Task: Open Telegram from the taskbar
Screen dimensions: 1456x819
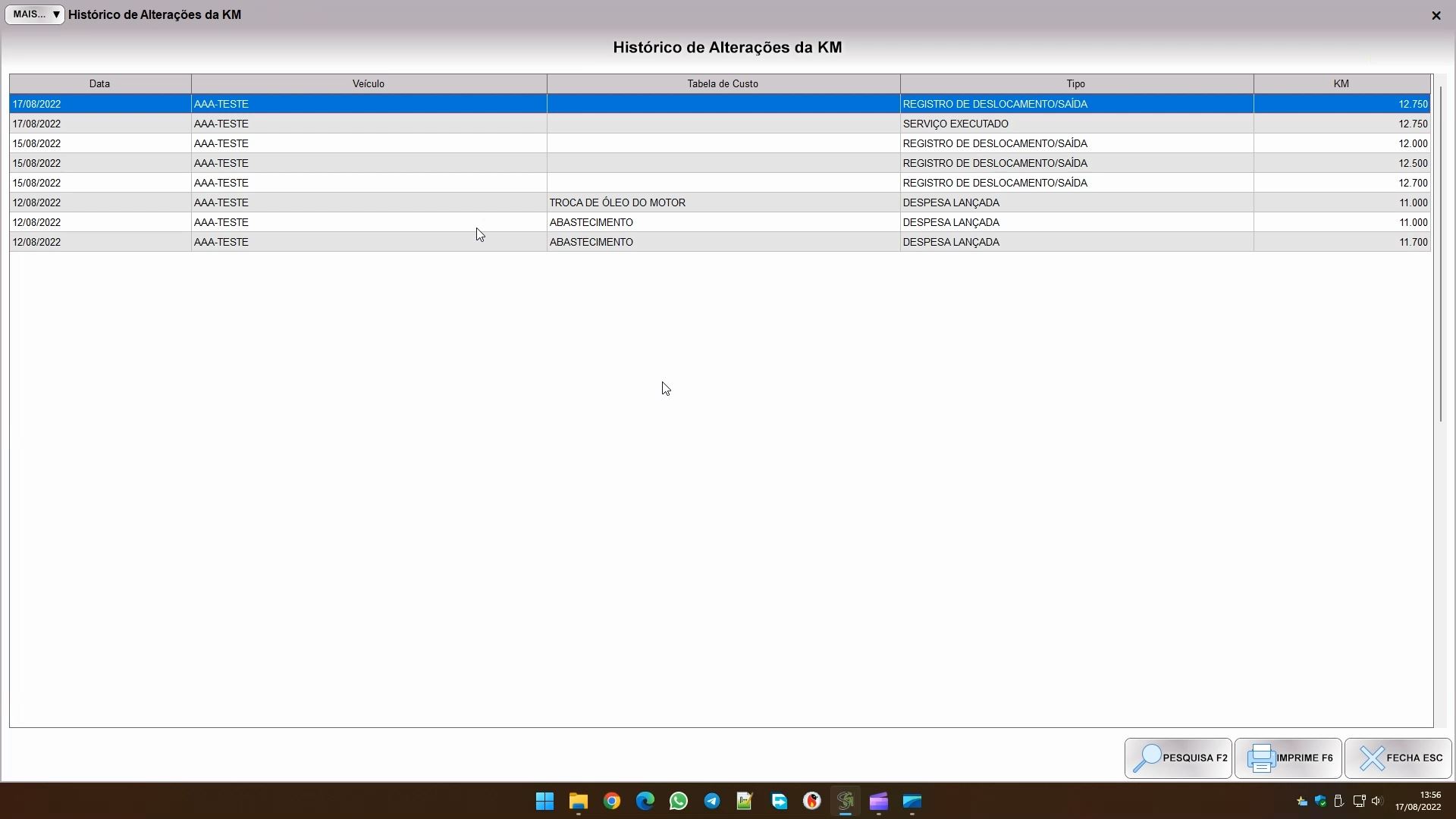Action: 711,802
